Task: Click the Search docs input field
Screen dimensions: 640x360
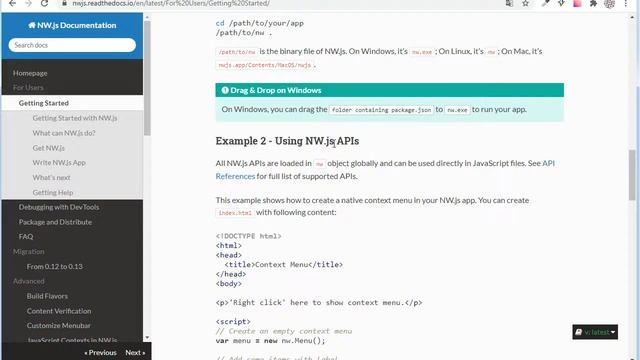Action: click(x=72, y=45)
